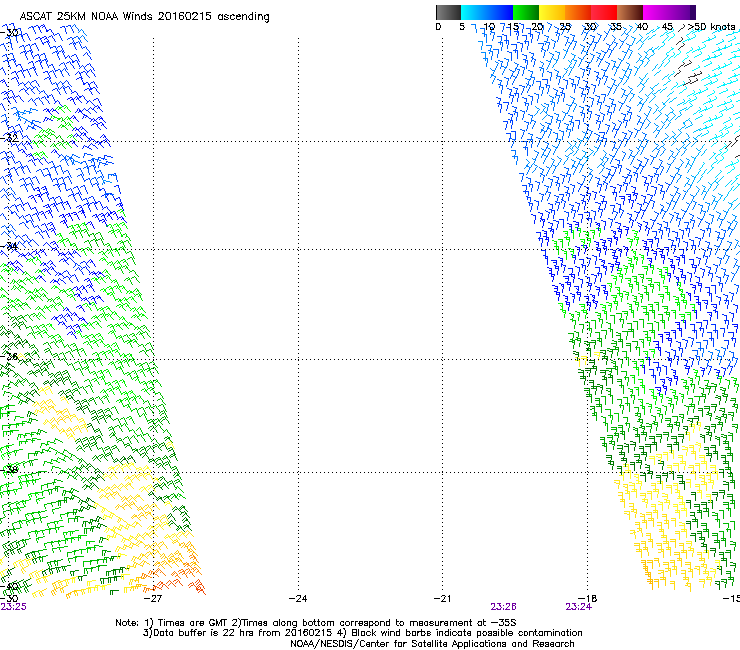Screen dimensions: 740x650
Task: Click the latitude label -36
Action: [9, 356]
